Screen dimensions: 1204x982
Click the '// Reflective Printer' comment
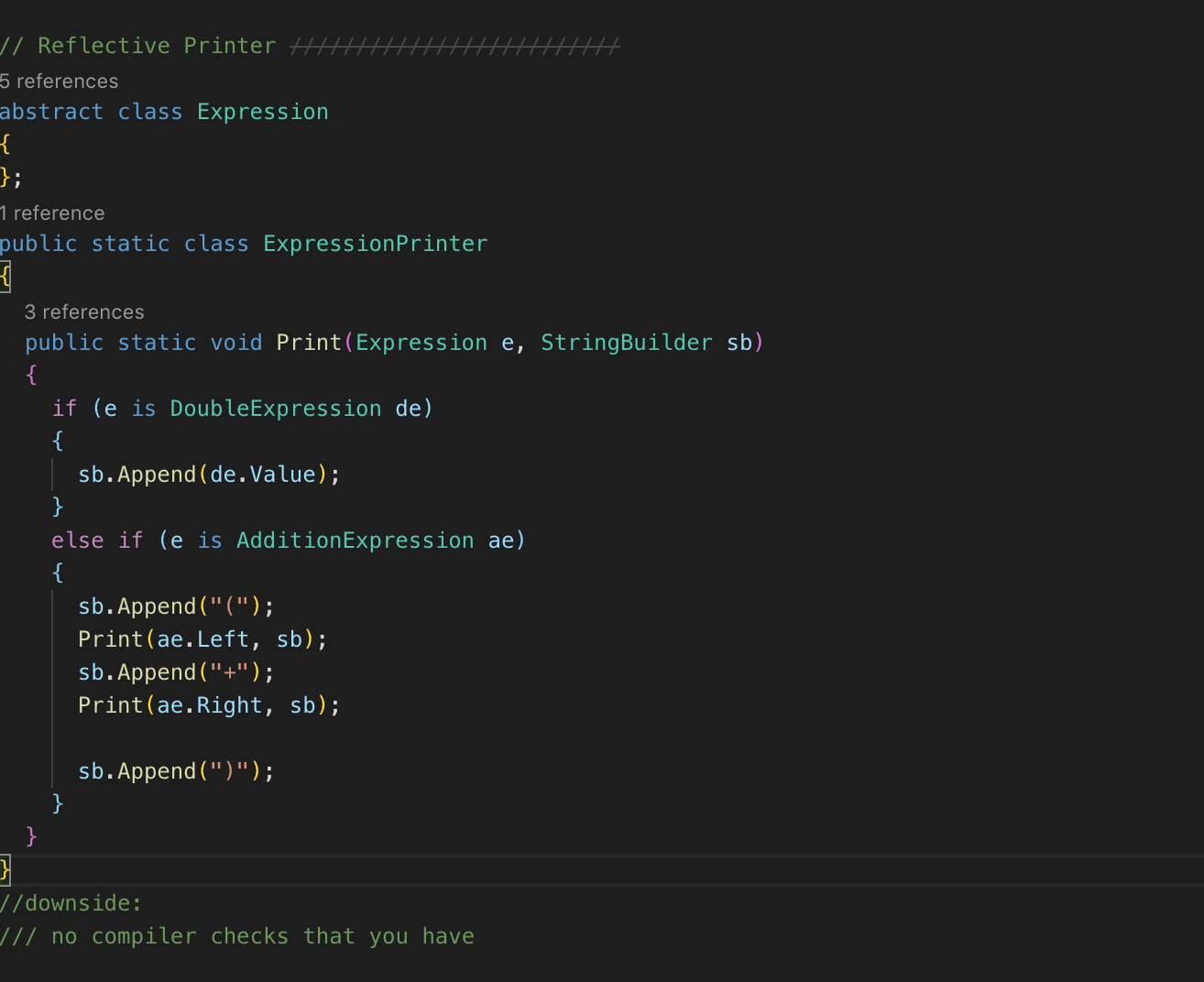pos(137,46)
